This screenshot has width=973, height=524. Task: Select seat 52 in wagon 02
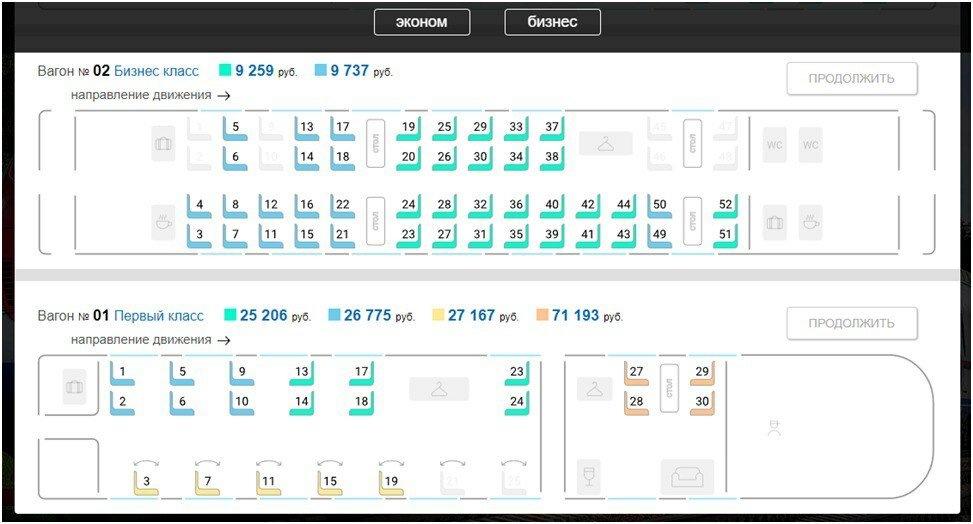[725, 206]
